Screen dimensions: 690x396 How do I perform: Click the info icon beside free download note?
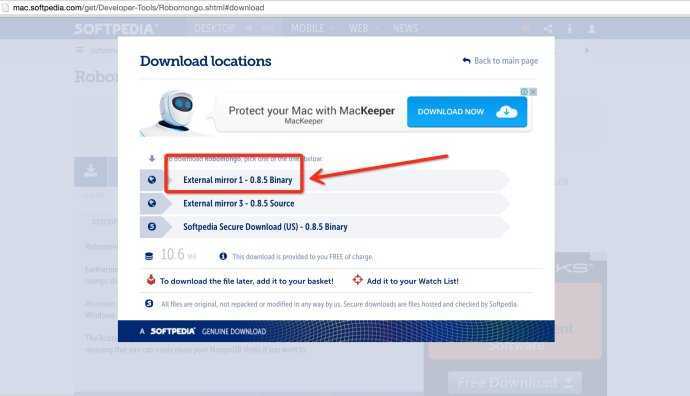tap(223, 256)
